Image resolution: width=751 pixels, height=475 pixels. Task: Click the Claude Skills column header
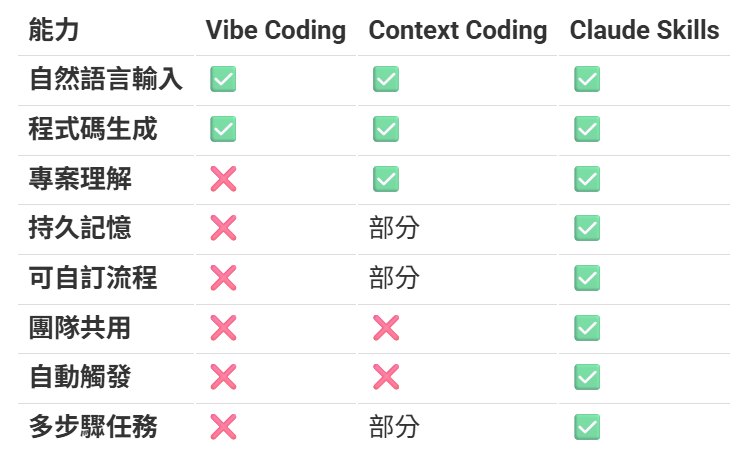click(644, 30)
